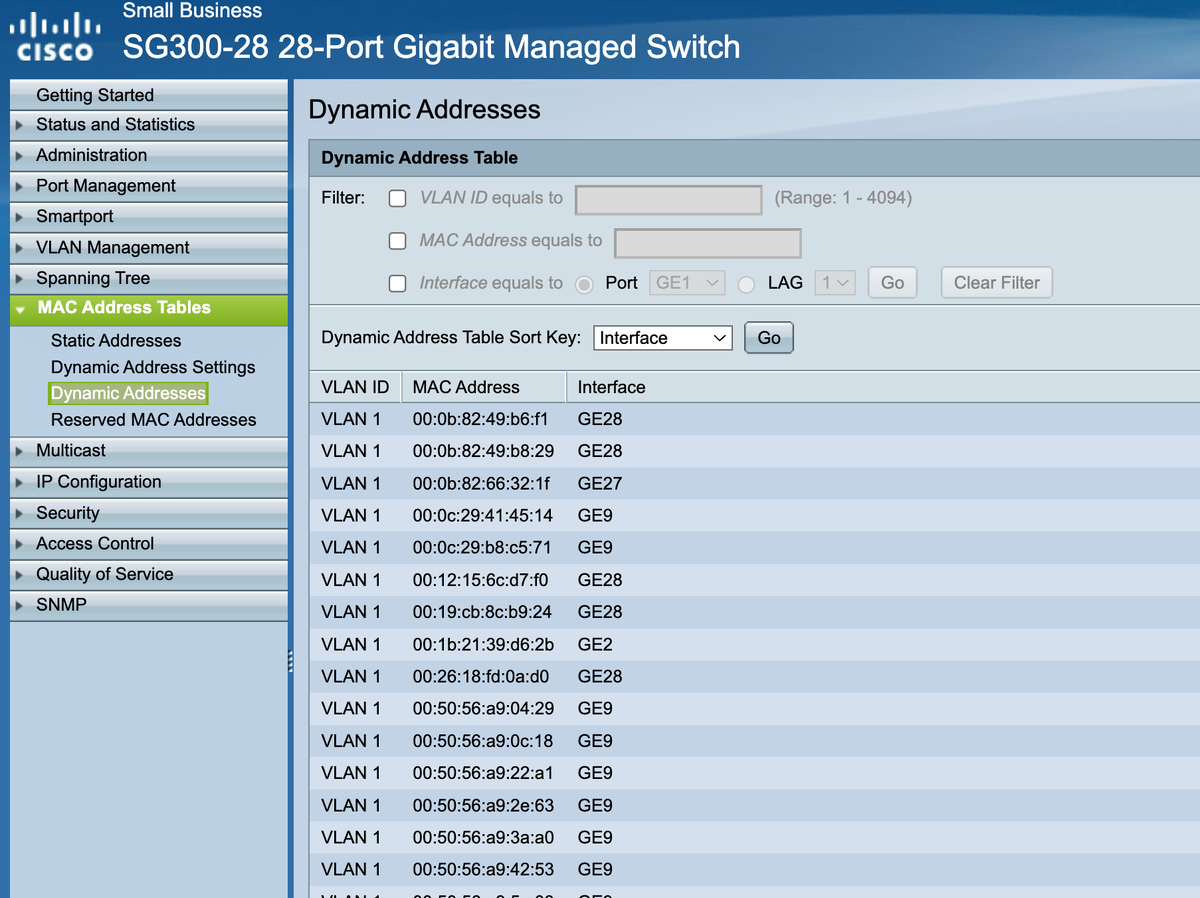Collapse the MAC Address Tables arrow

coord(20,309)
